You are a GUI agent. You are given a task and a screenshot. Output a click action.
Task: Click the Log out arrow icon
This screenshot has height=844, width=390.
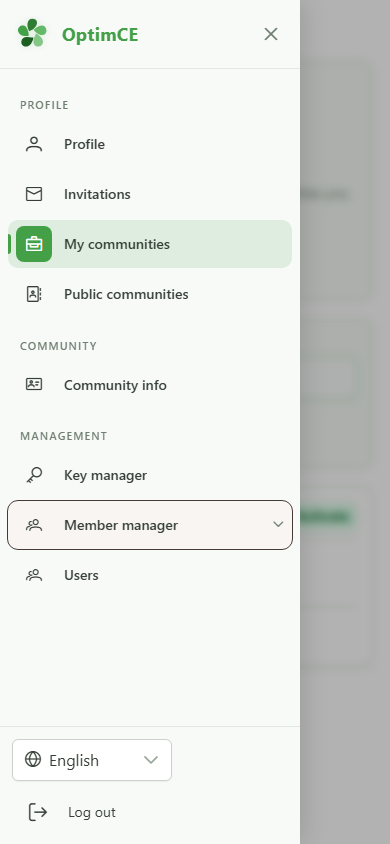(38, 812)
